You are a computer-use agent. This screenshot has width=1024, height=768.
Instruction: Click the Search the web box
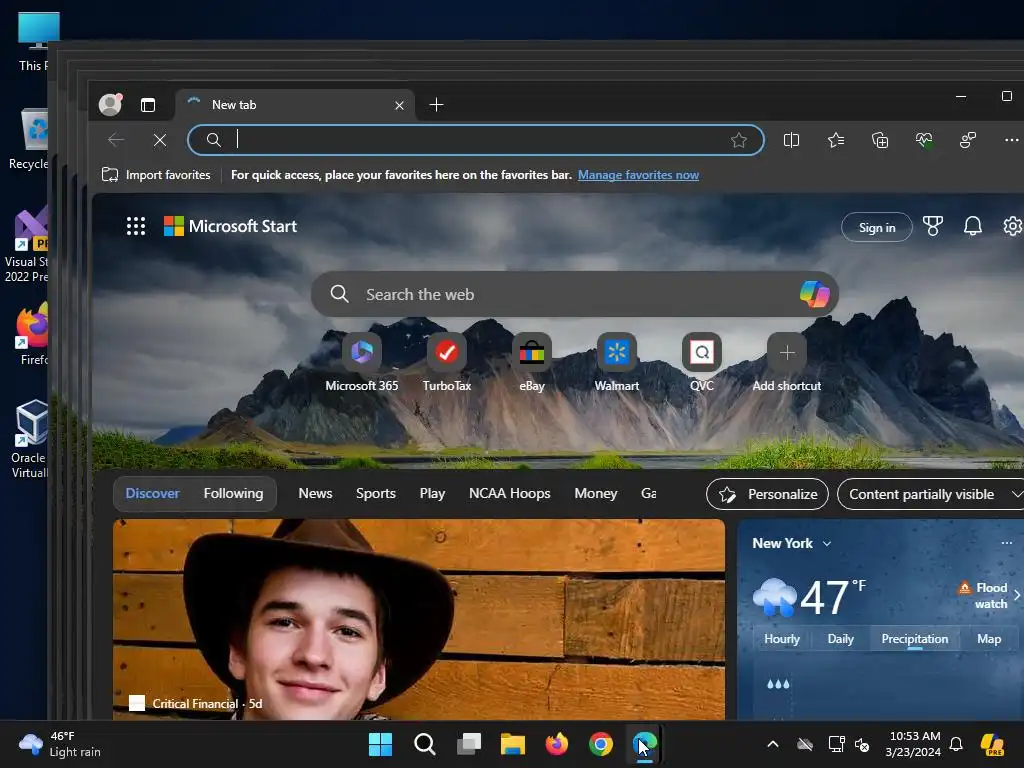(575, 295)
